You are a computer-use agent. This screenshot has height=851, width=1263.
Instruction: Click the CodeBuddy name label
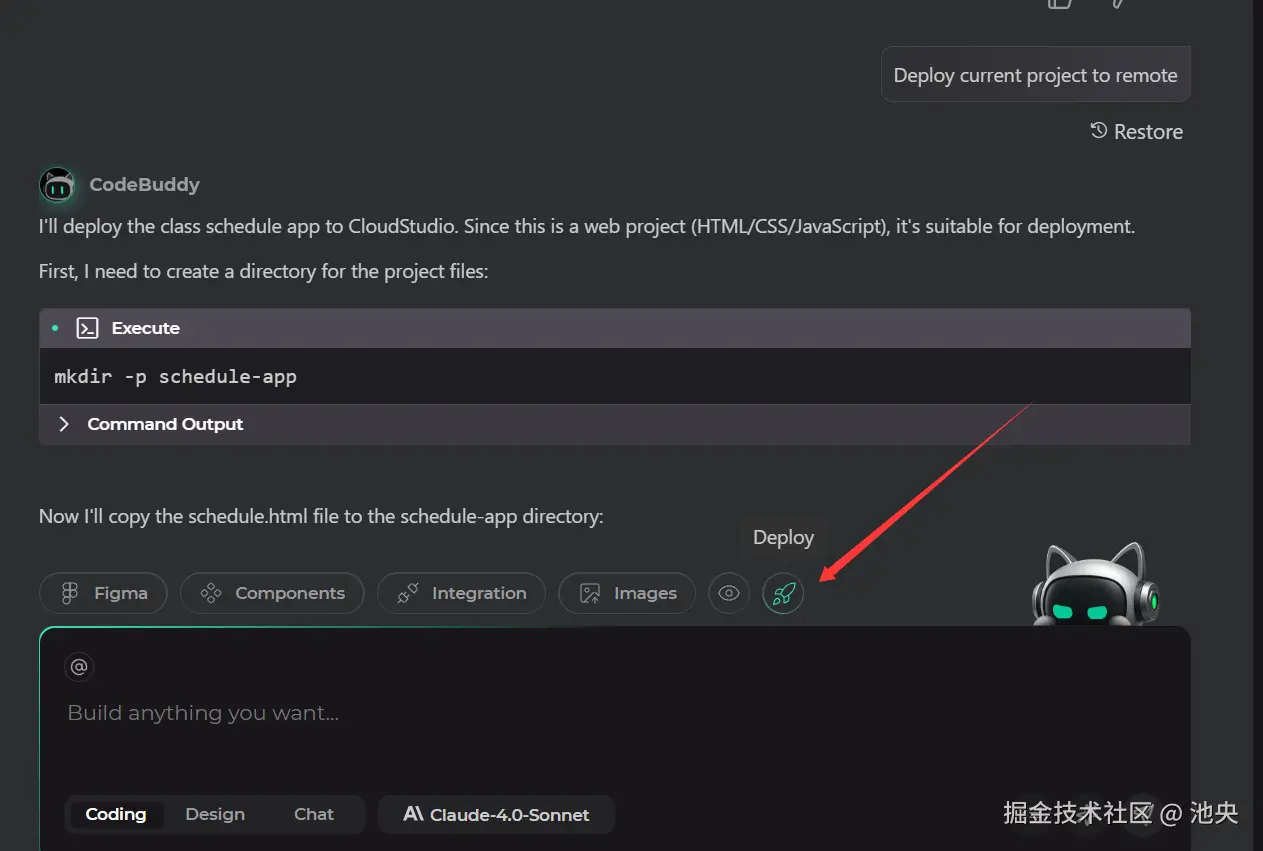144,185
